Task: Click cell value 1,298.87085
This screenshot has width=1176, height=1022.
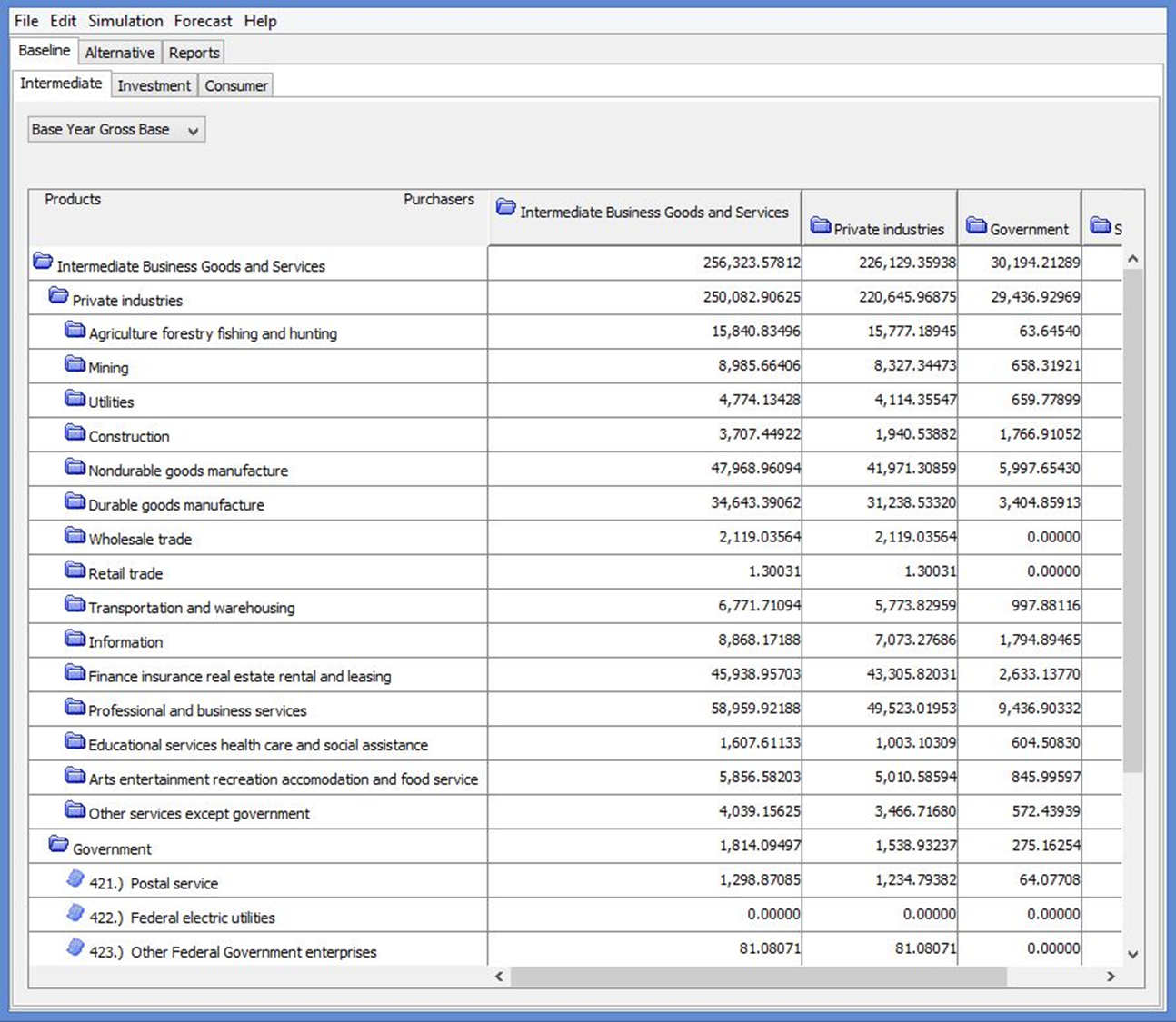Action: coord(760,879)
